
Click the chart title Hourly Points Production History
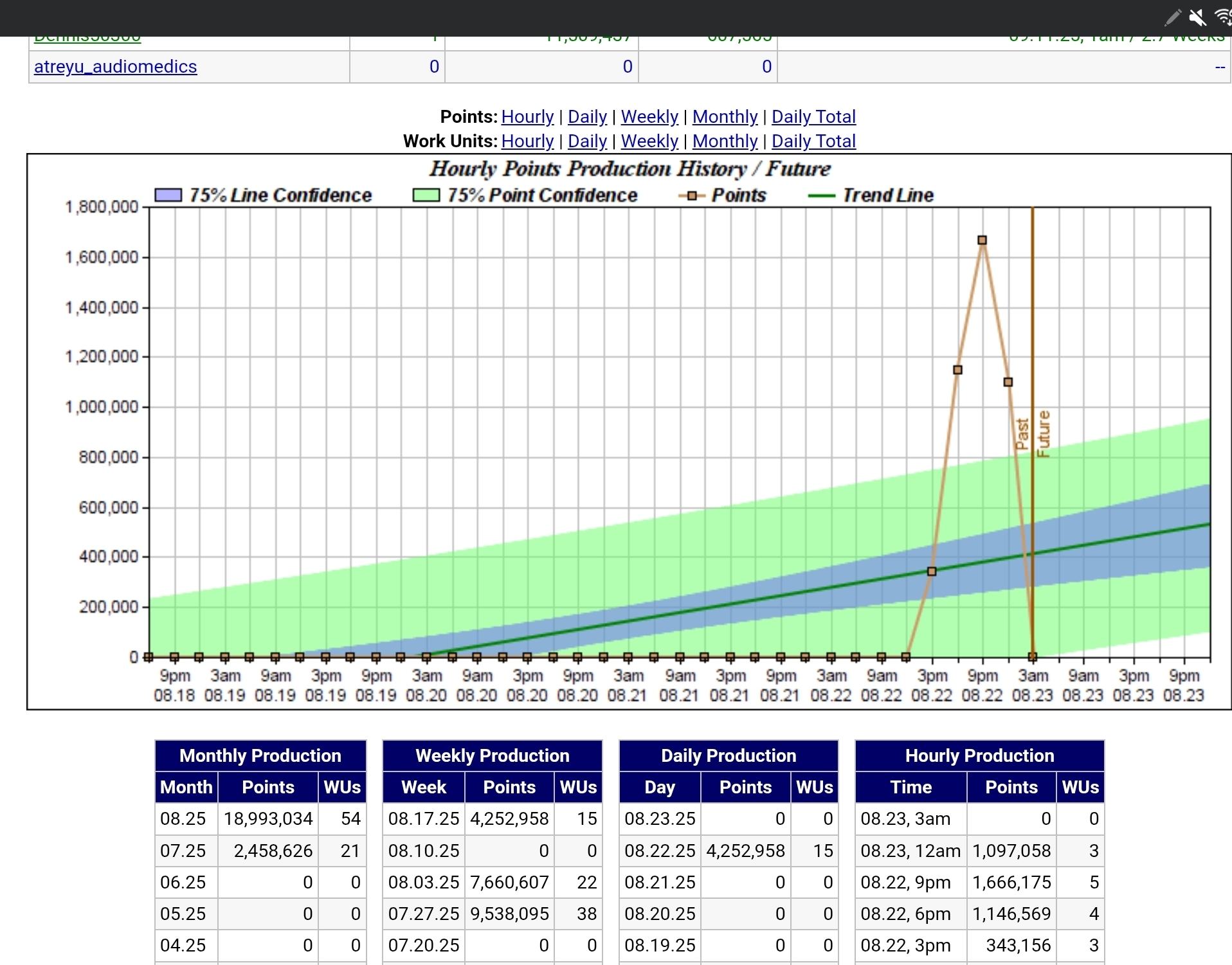(630, 168)
